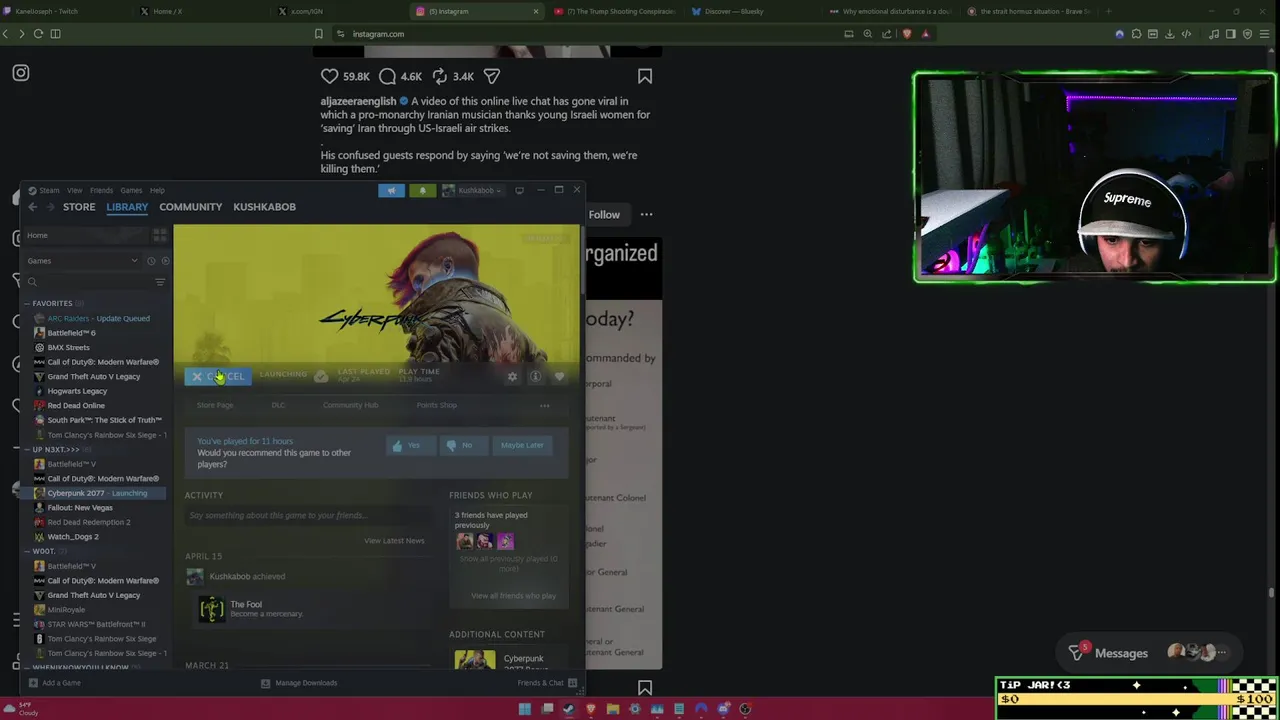Repost the Instagram post icon
This screenshot has width=1280, height=720.
pyautogui.click(x=439, y=76)
